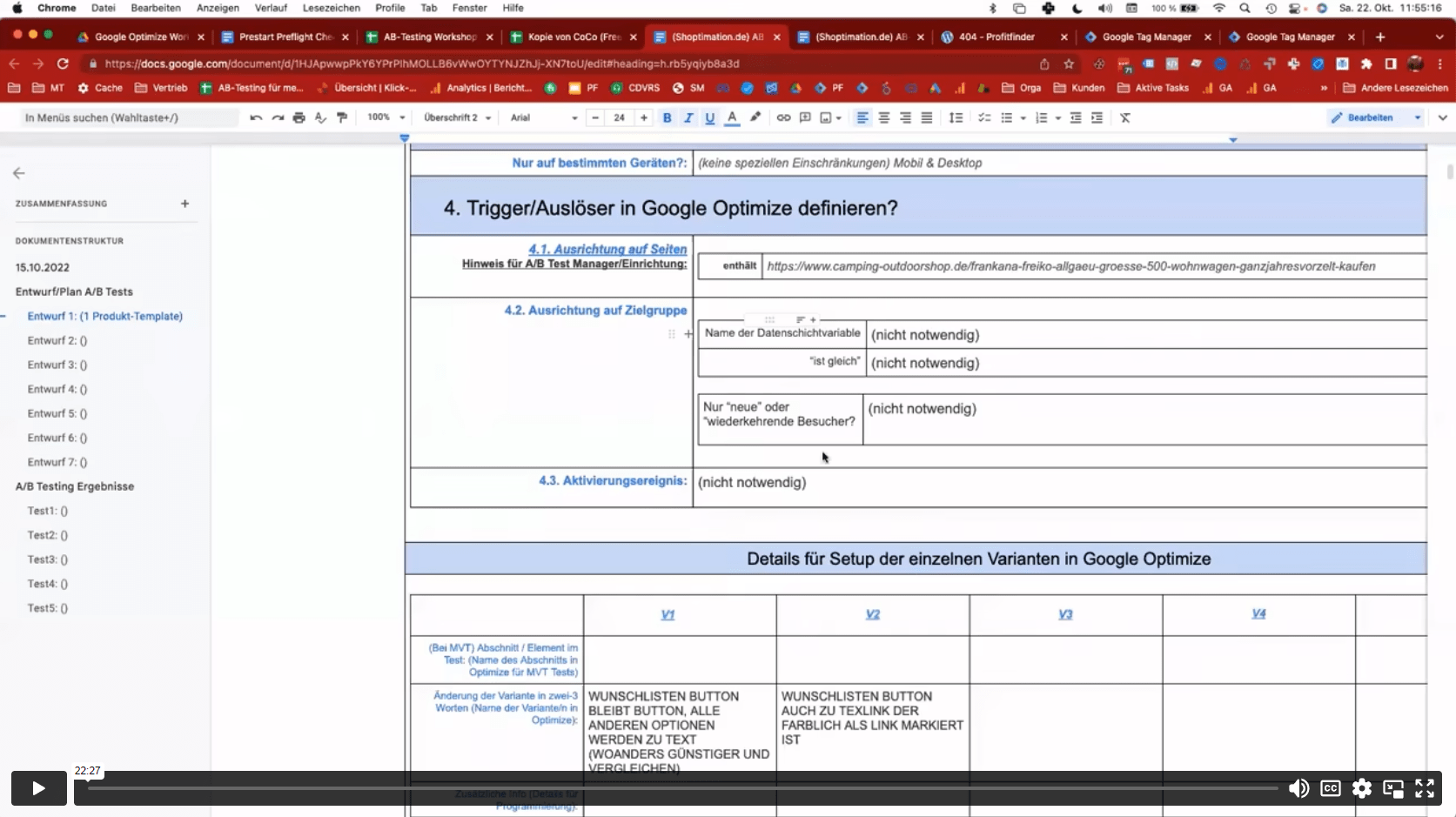Image resolution: width=1456 pixels, height=817 pixels.
Task: Toggle bold formatting
Action: (x=667, y=117)
